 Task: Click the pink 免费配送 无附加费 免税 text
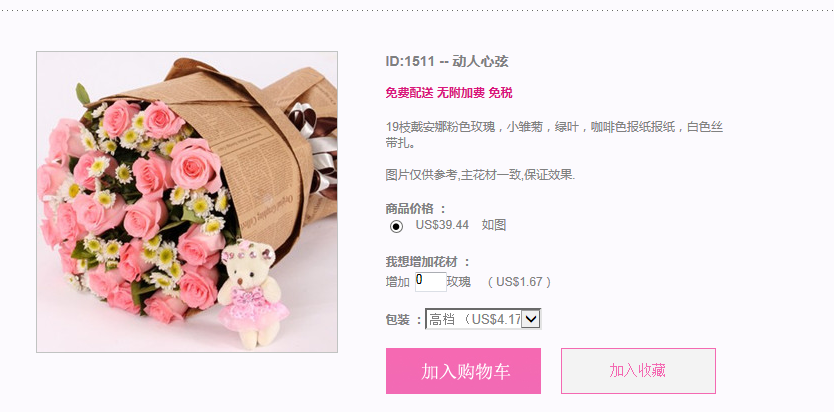click(449, 93)
